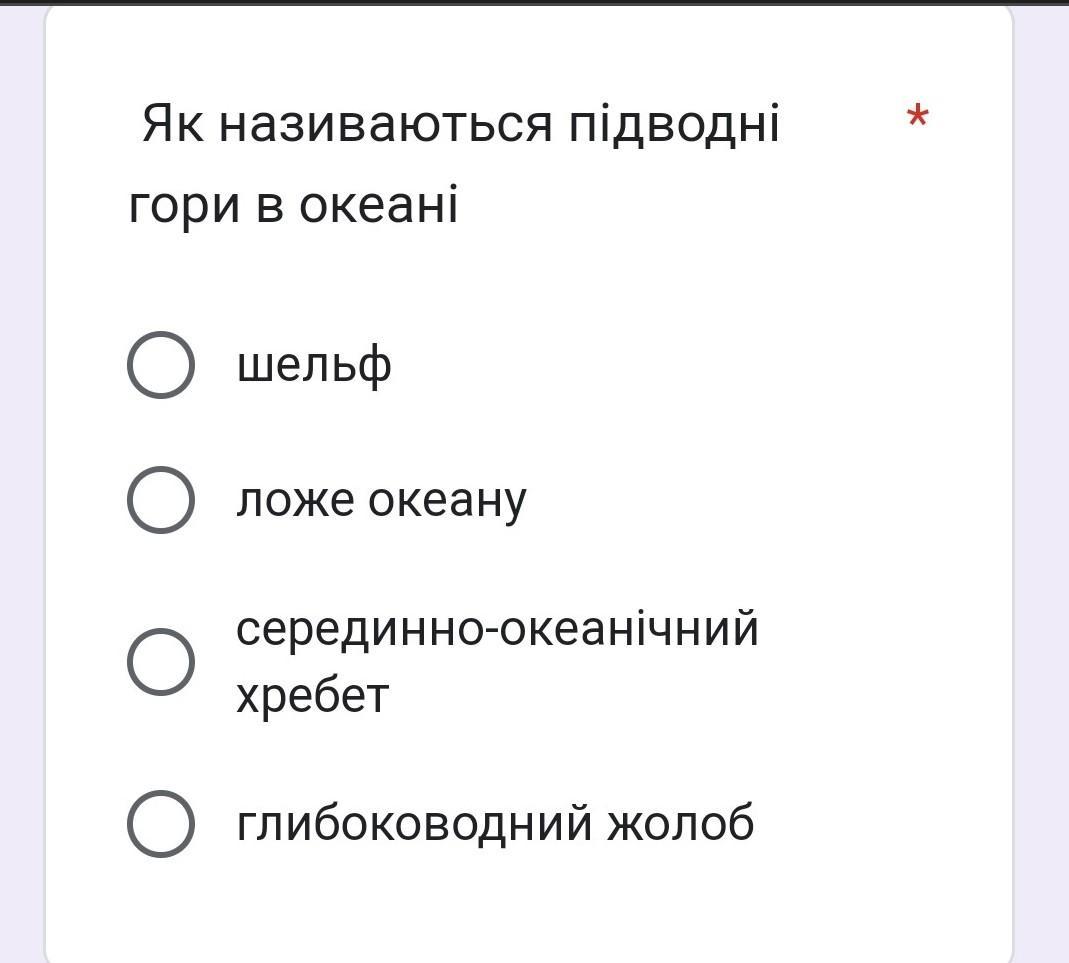
Task: Click the серединно-океанічний label text
Action: (x=497, y=628)
